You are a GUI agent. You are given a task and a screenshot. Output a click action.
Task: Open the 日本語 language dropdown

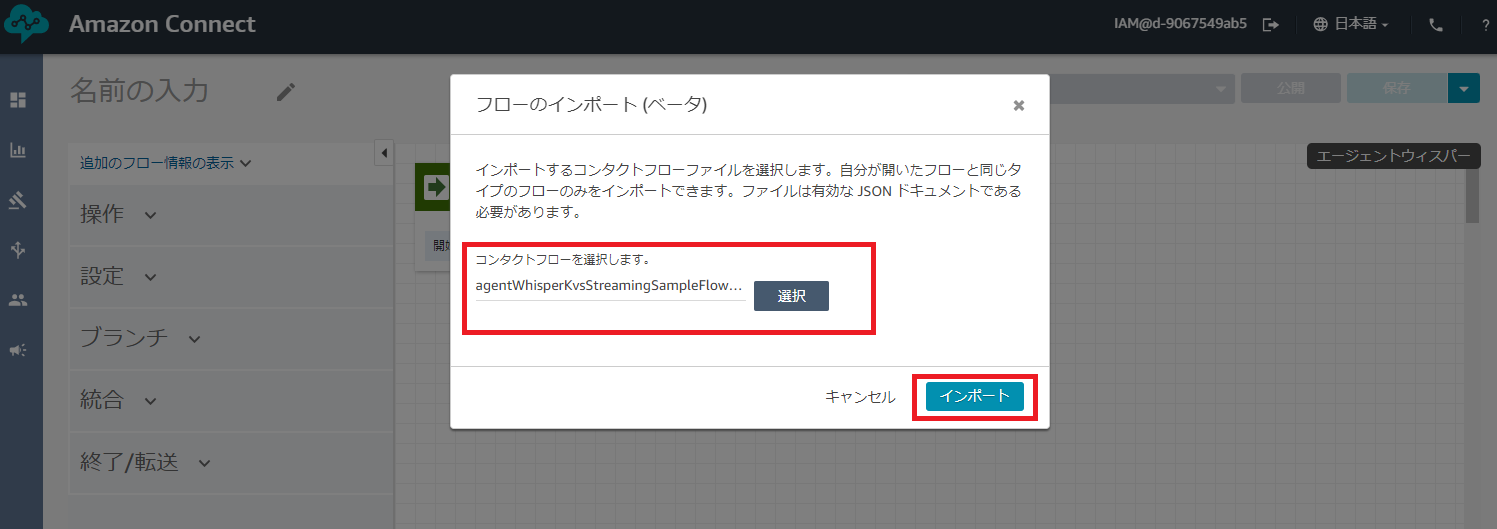(1362, 25)
